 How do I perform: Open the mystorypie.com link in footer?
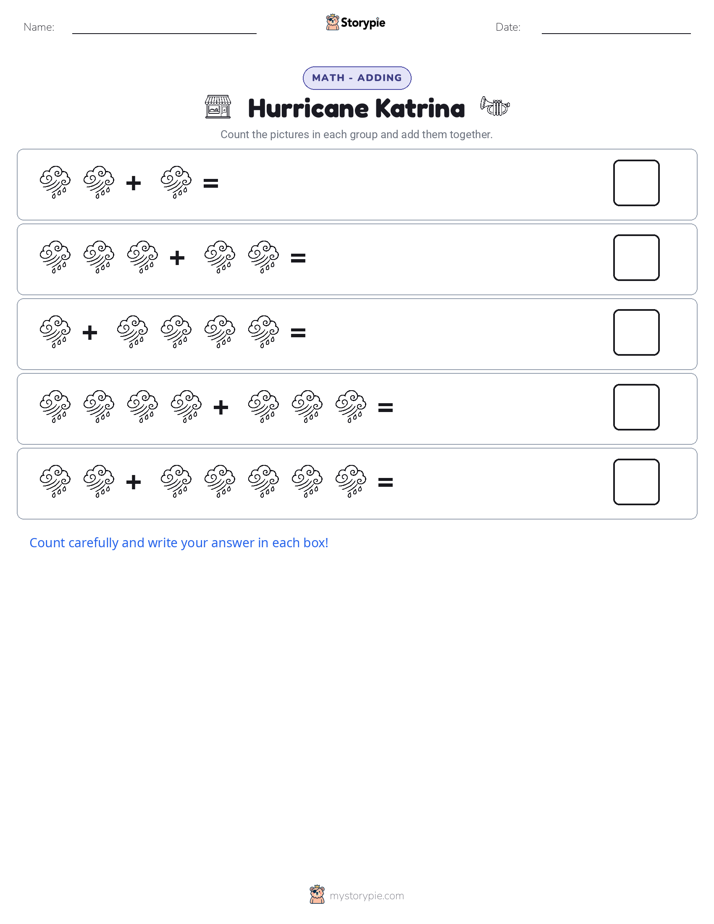click(x=366, y=896)
